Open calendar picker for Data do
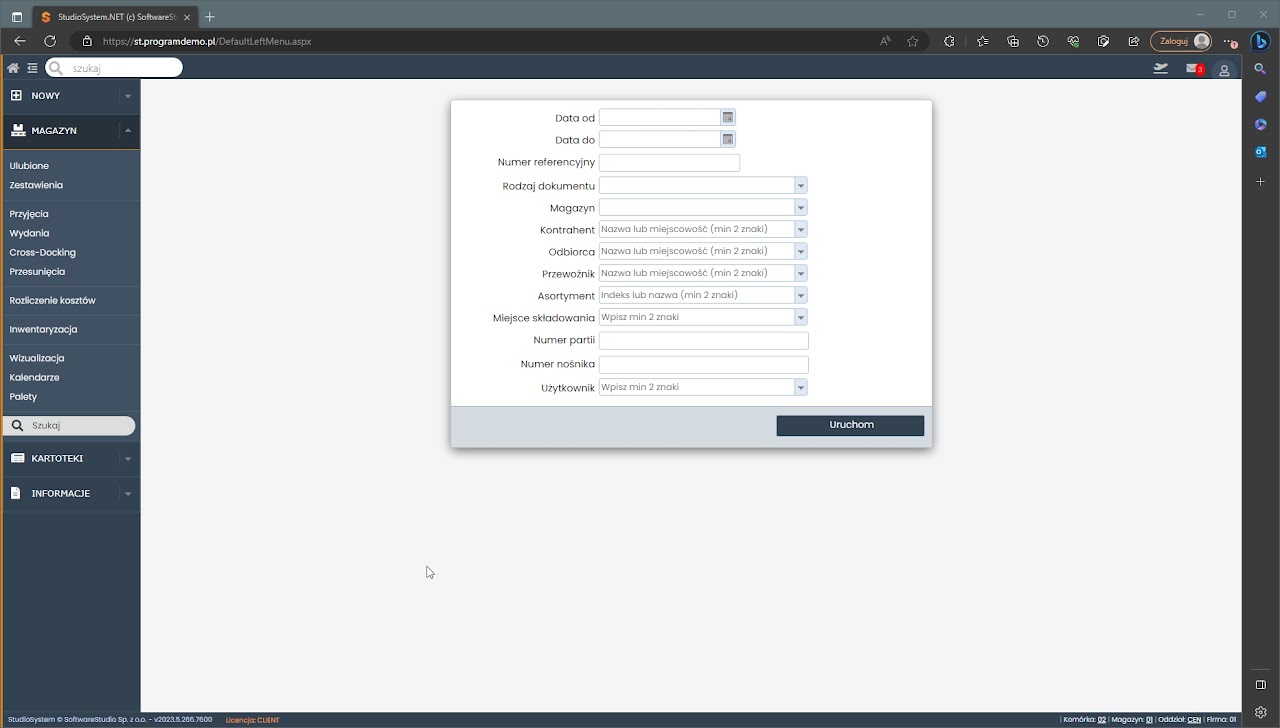 point(728,140)
